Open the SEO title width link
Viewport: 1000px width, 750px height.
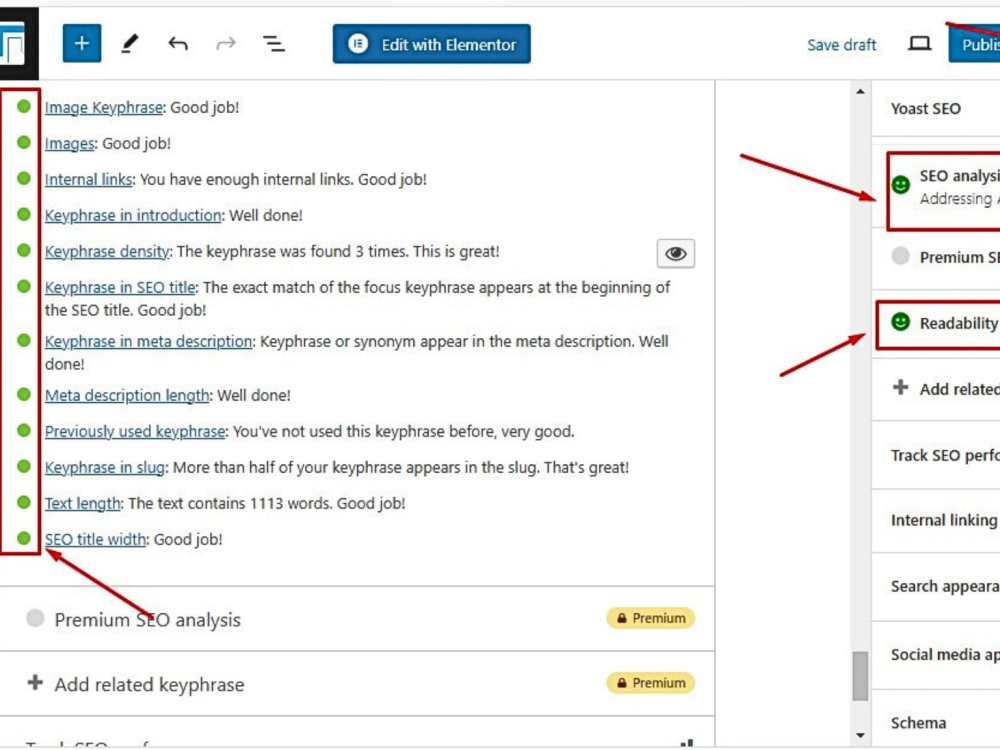pos(95,540)
